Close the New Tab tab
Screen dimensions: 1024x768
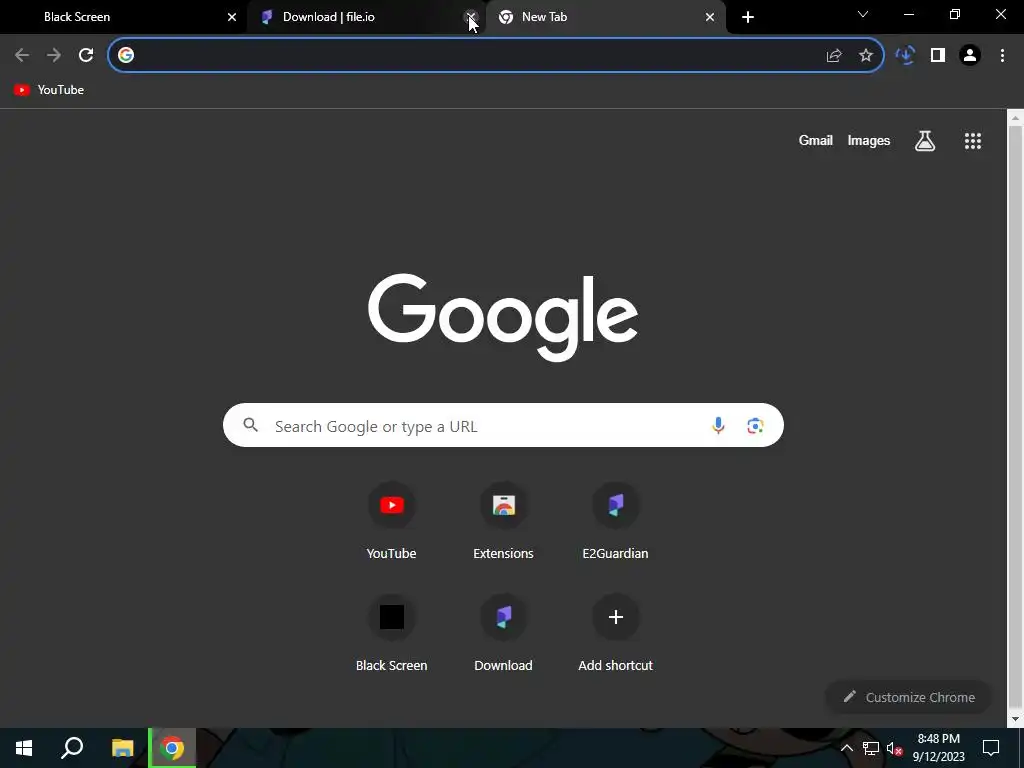[710, 17]
